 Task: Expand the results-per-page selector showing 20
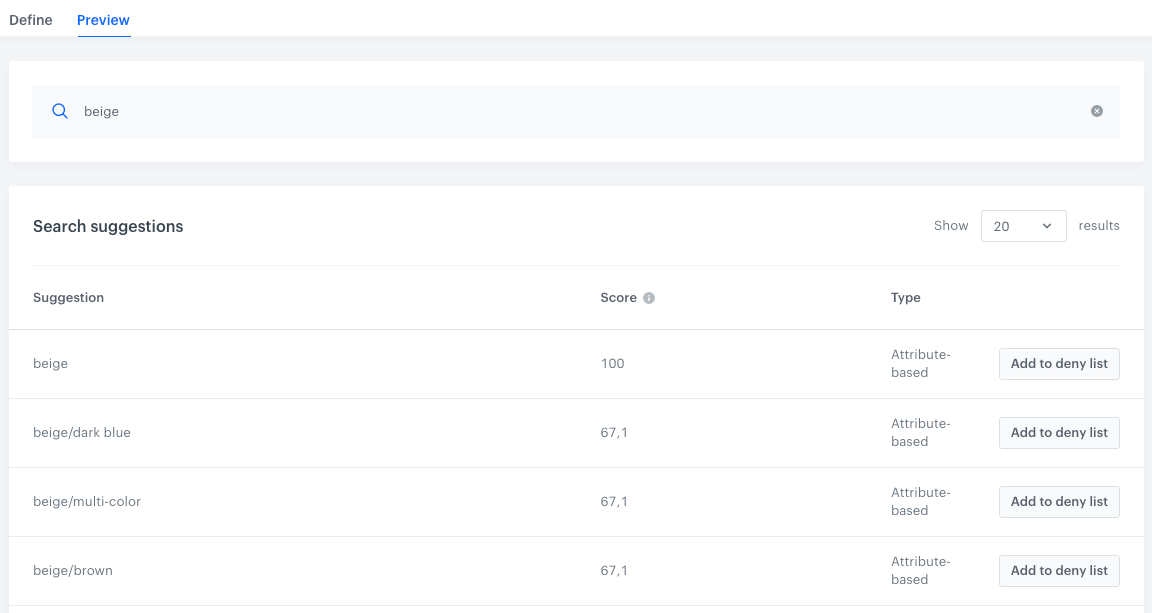click(1023, 226)
